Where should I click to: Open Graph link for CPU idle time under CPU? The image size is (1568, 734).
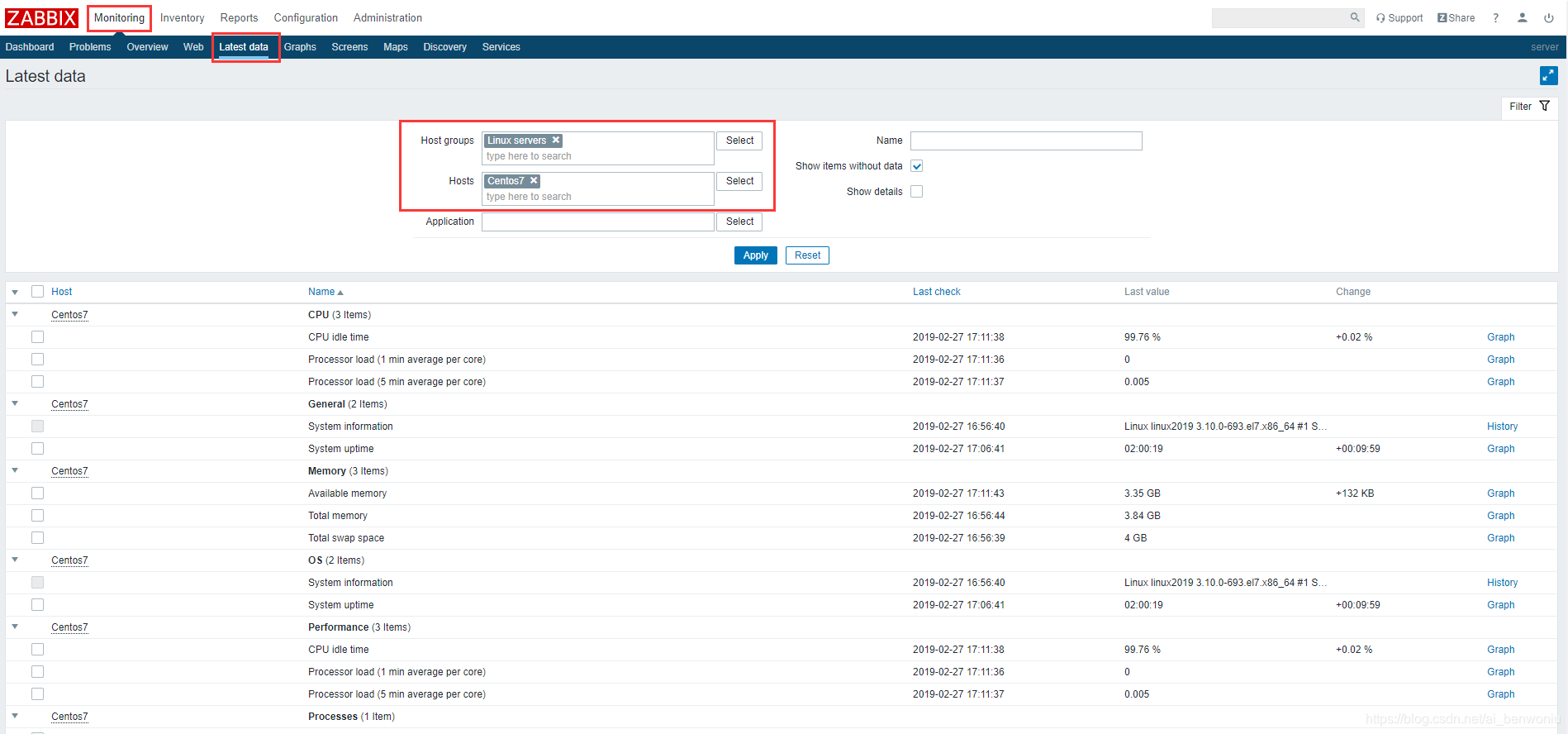(1501, 337)
